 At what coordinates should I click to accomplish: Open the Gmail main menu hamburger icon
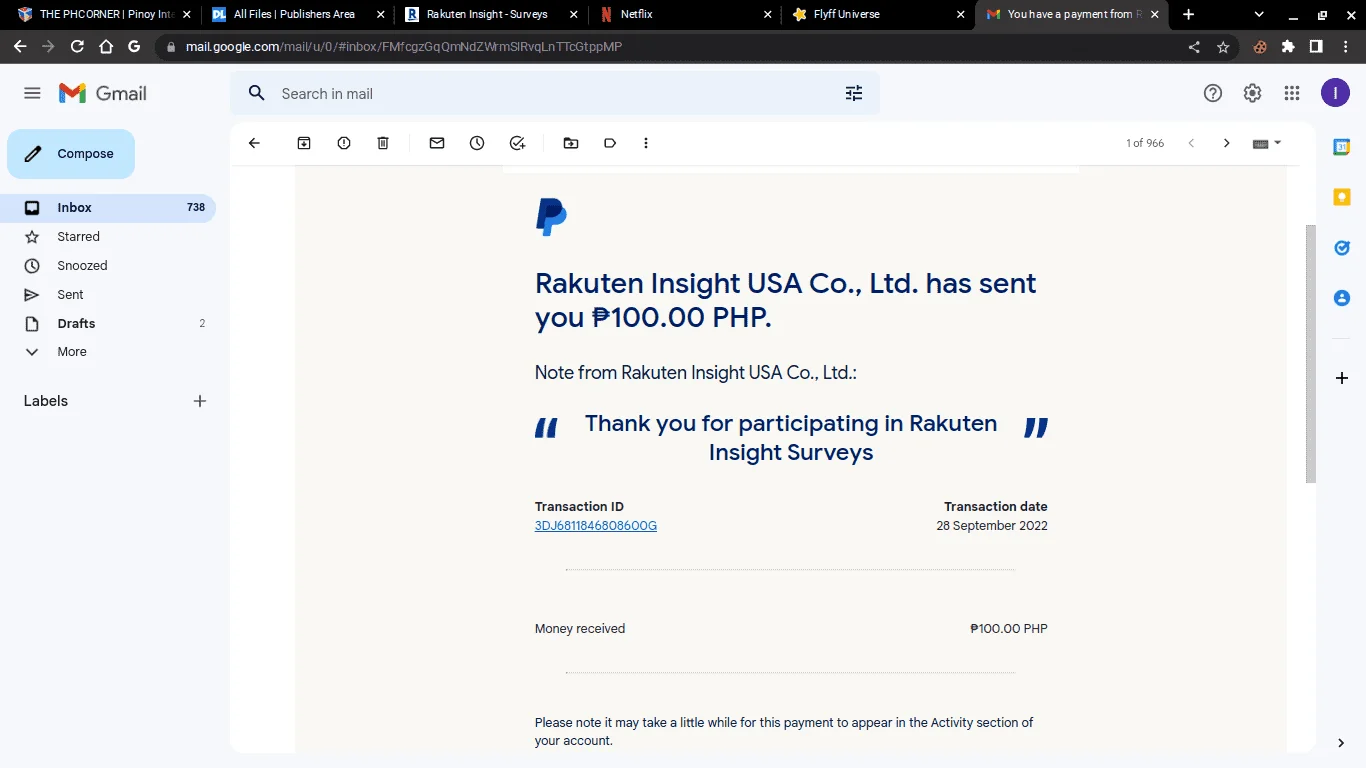point(32,93)
